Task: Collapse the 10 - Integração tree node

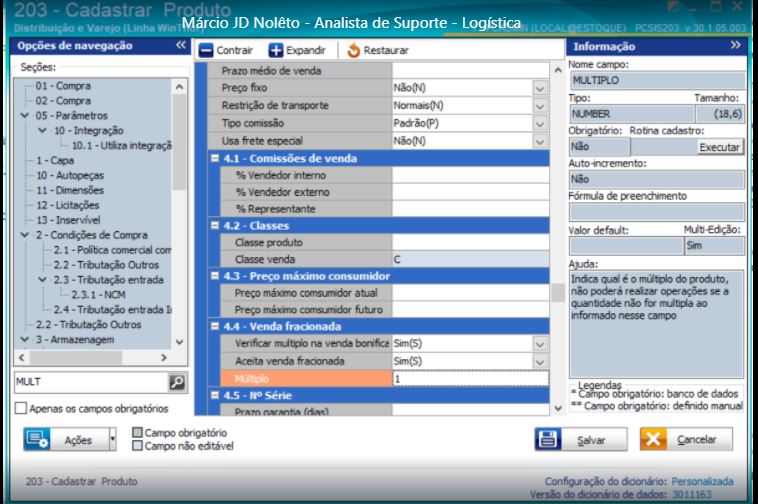Action: click(x=43, y=130)
